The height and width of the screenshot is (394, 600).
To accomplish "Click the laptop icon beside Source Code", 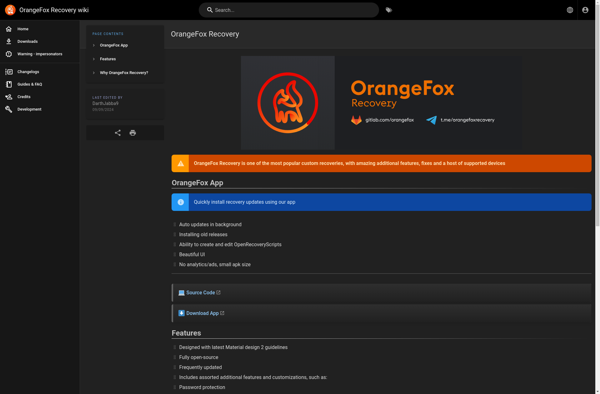I will pos(181,293).
